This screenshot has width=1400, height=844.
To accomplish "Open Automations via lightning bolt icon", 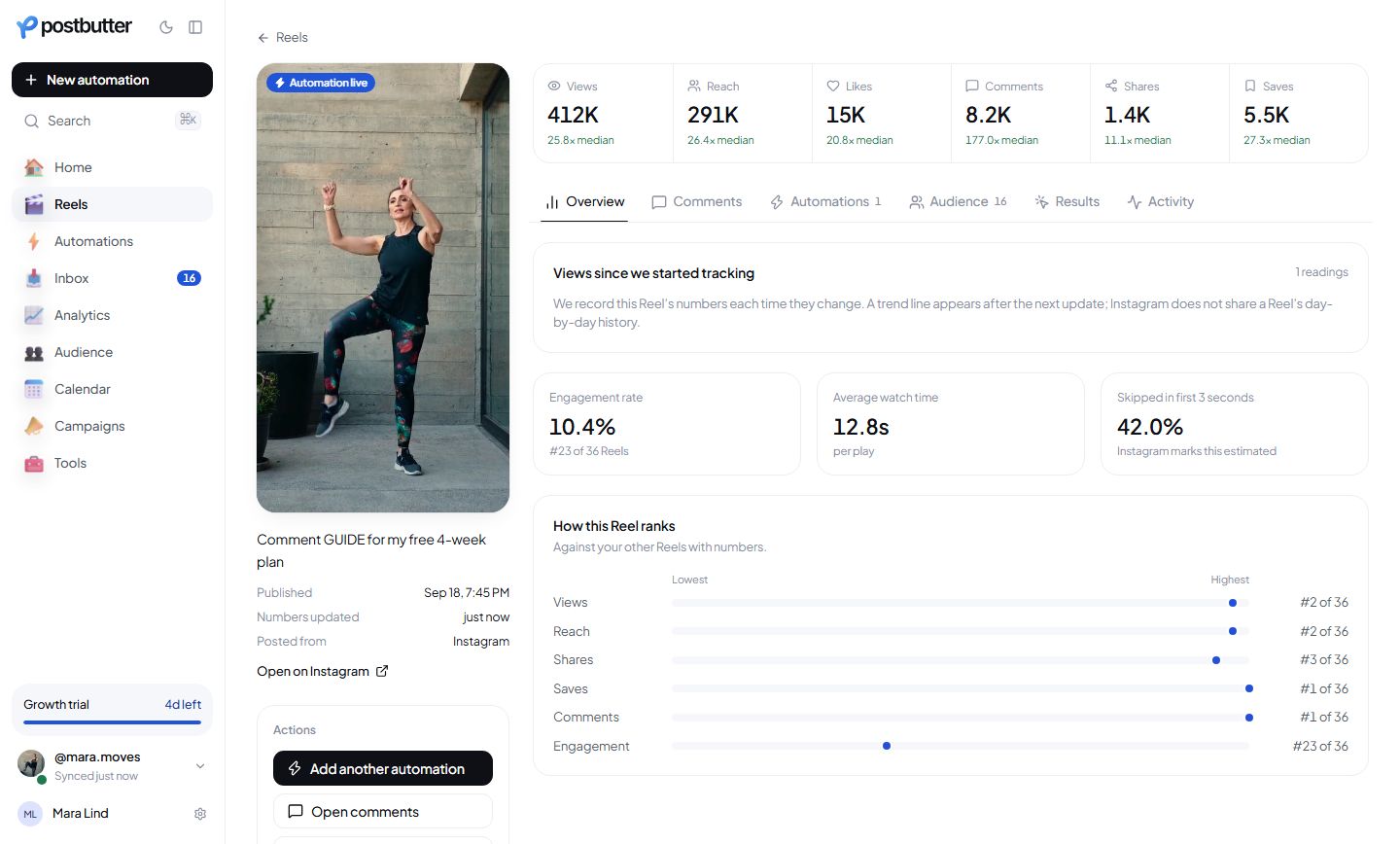I will [34, 241].
